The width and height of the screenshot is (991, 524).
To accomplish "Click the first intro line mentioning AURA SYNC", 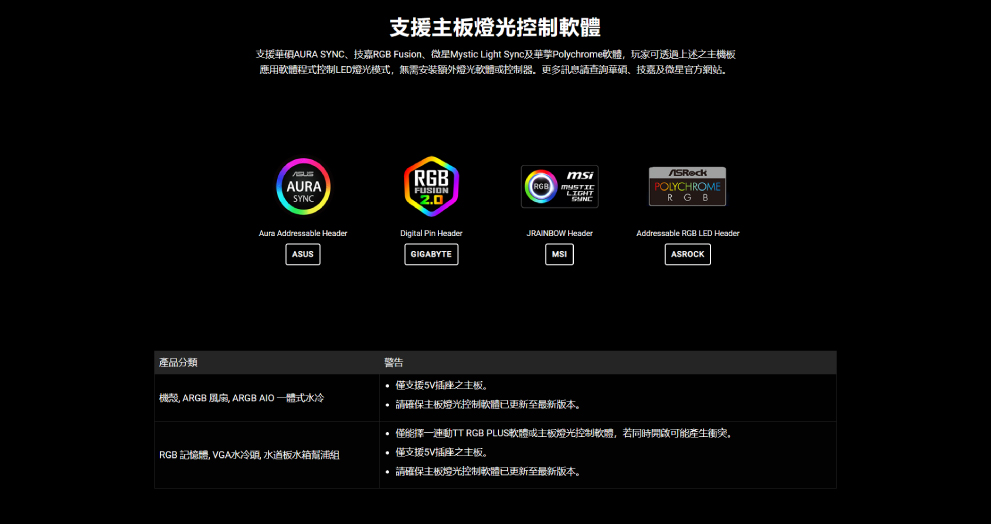I will (x=496, y=54).
